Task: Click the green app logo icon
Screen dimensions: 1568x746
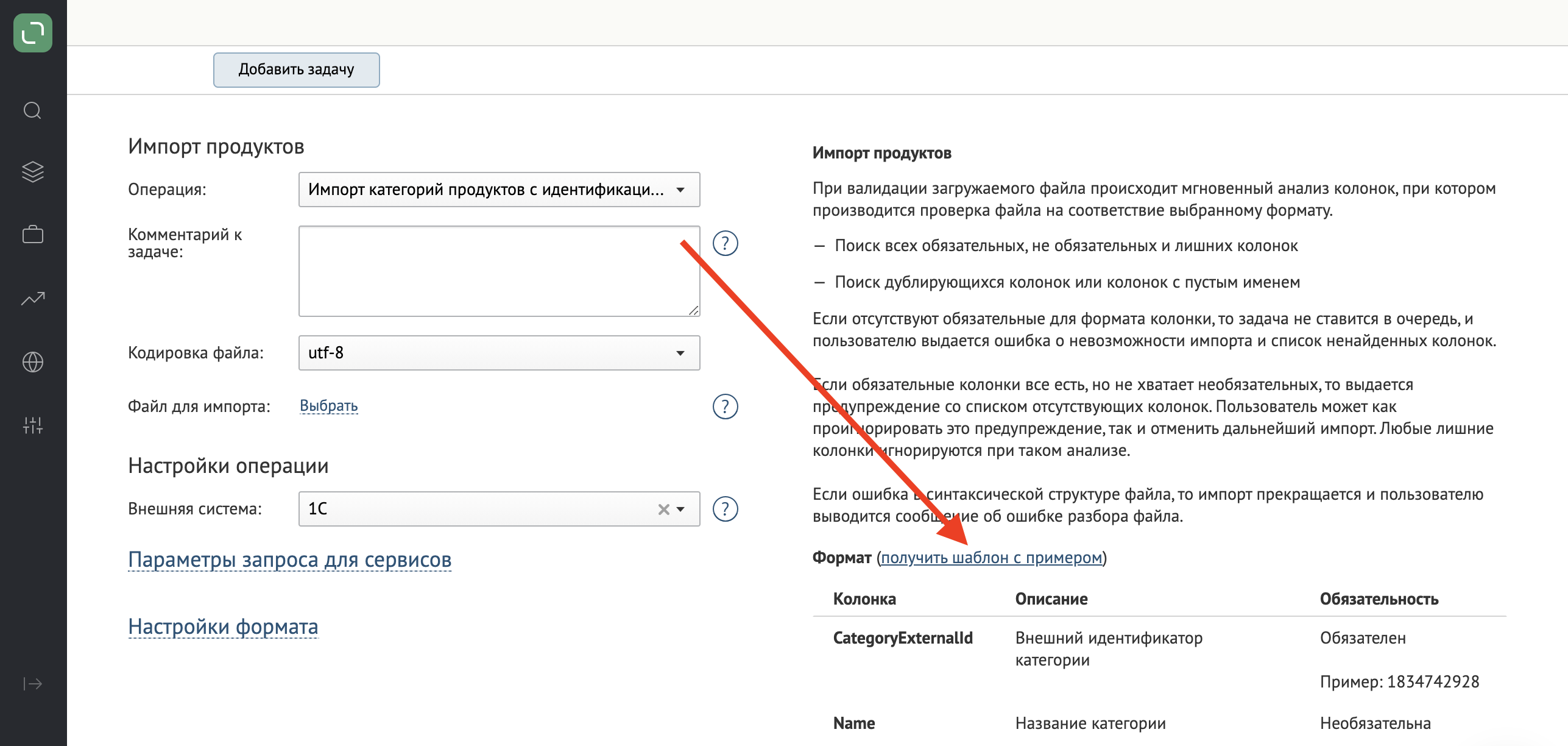Action: tap(33, 33)
